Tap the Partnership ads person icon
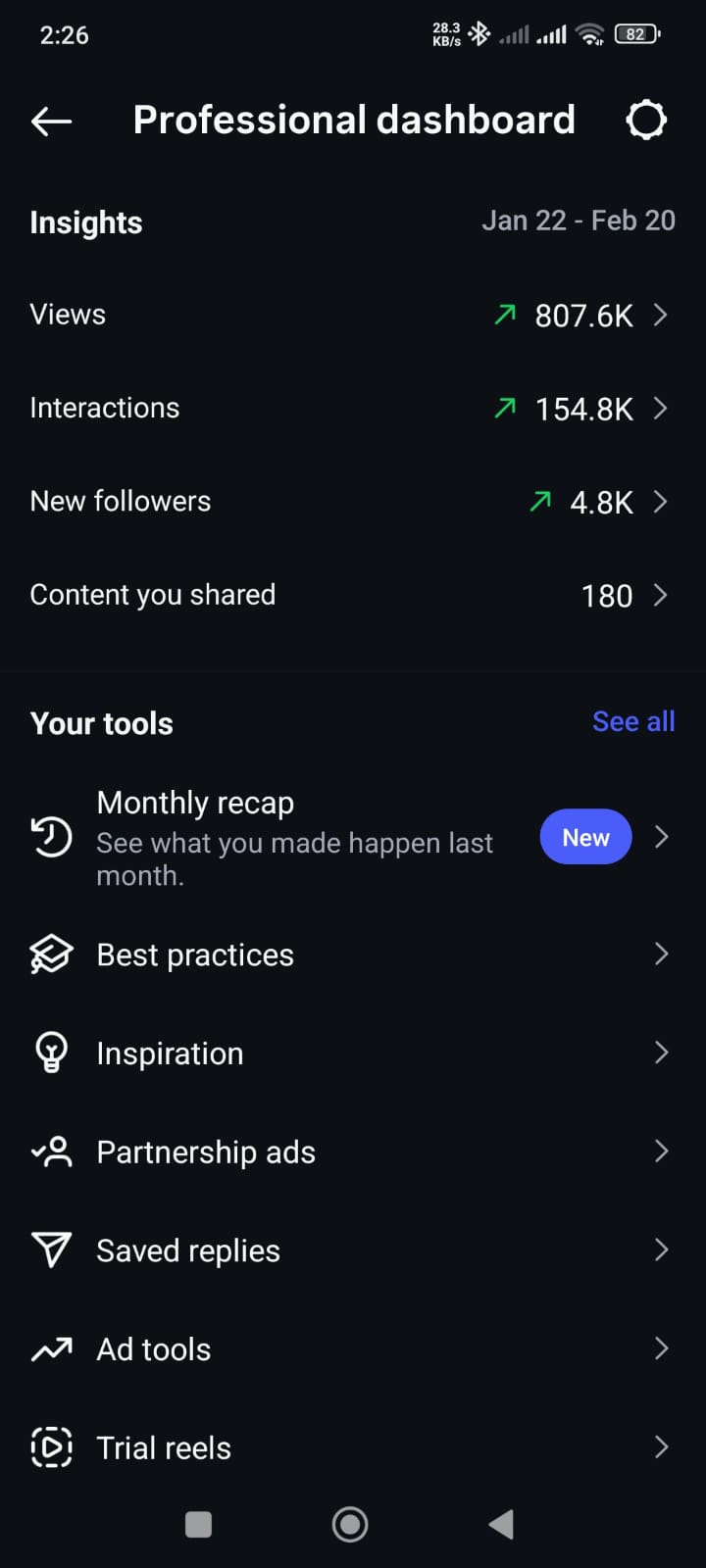This screenshot has height=1568, width=706. point(51,1151)
